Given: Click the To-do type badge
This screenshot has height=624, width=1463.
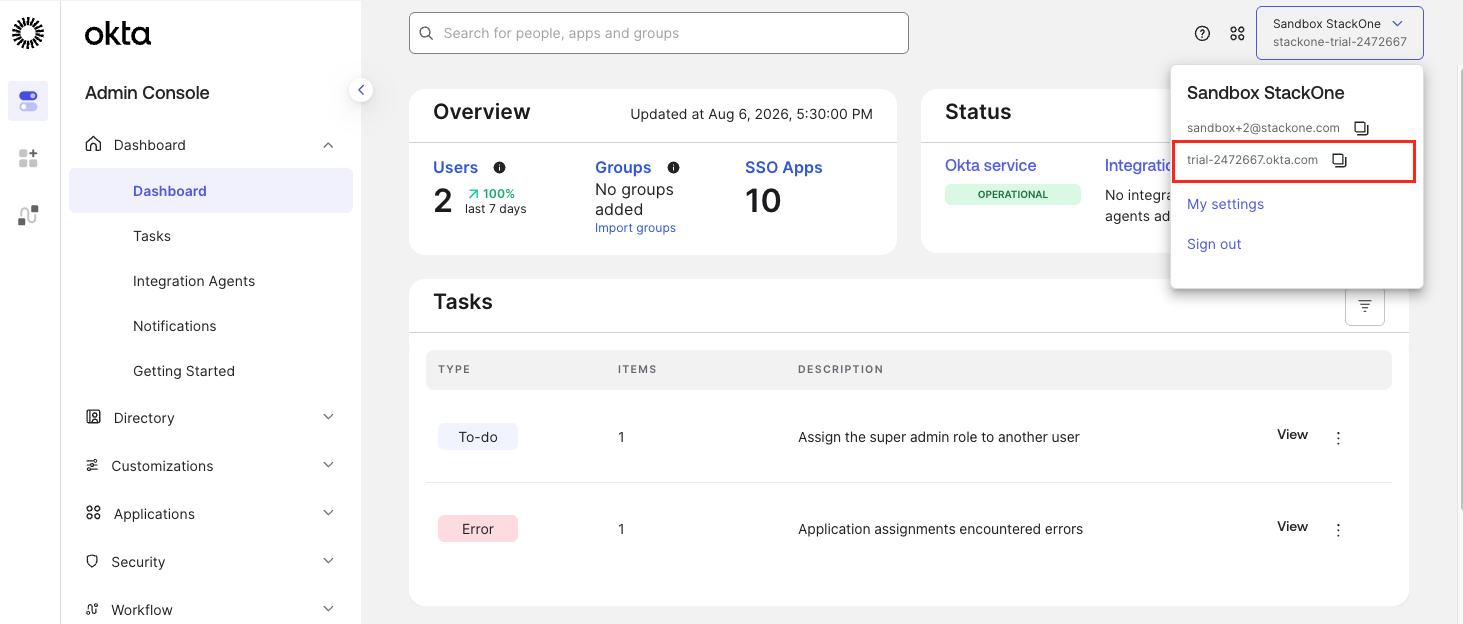Looking at the screenshot, I should (x=478, y=437).
